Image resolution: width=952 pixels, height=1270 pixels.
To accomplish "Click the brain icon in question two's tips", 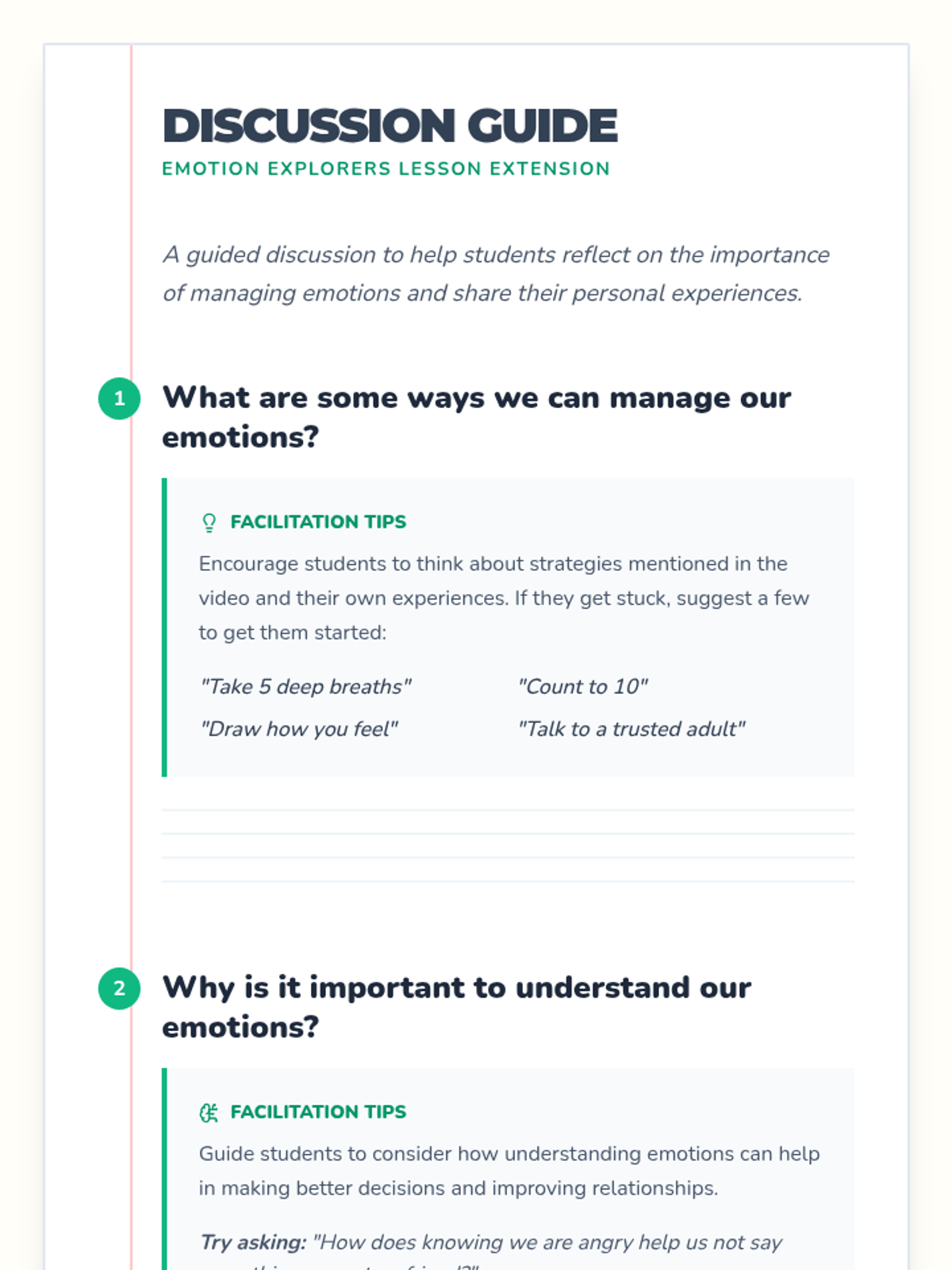I will click(209, 1113).
